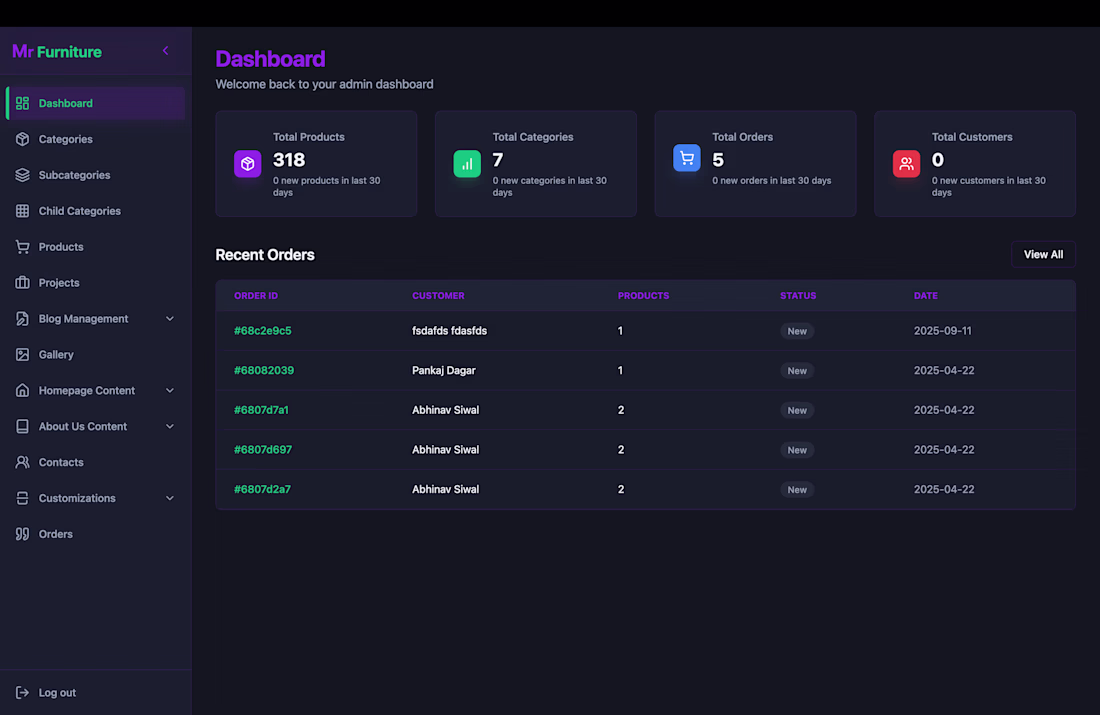Expand the About Us Content chevron
The width and height of the screenshot is (1100, 715).
point(170,426)
